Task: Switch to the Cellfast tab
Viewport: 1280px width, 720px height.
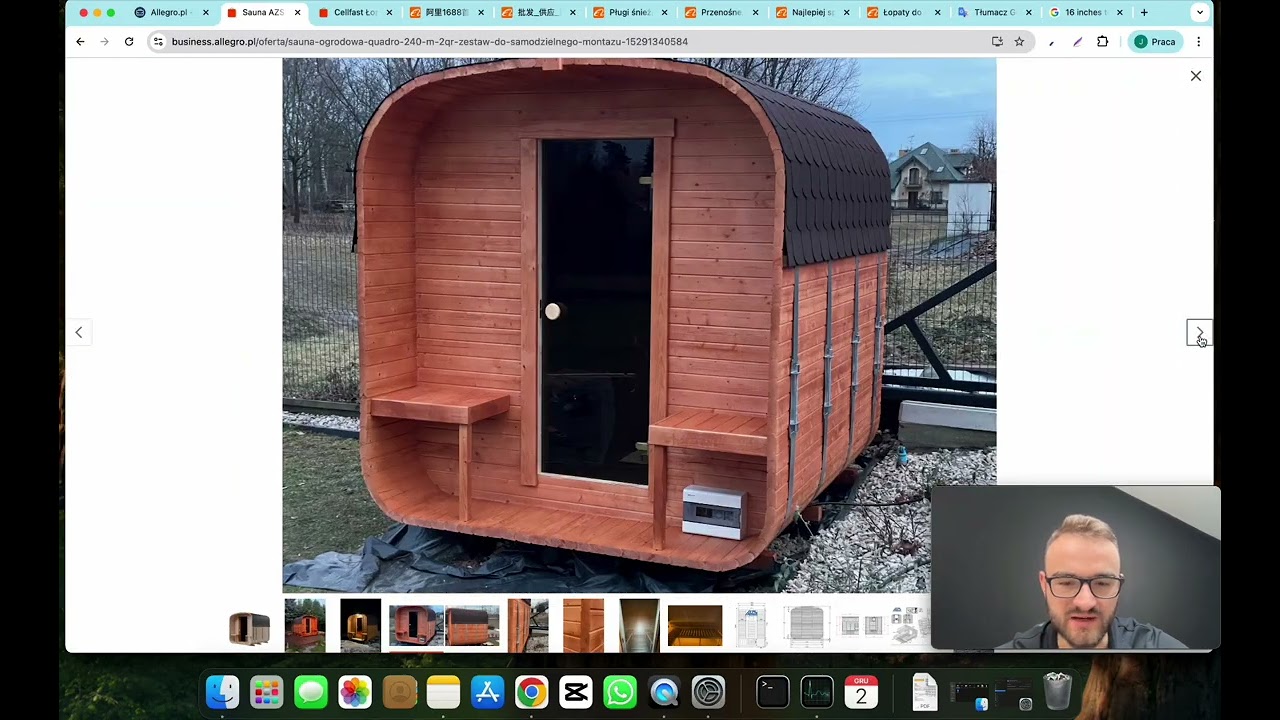Action: pyautogui.click(x=354, y=13)
